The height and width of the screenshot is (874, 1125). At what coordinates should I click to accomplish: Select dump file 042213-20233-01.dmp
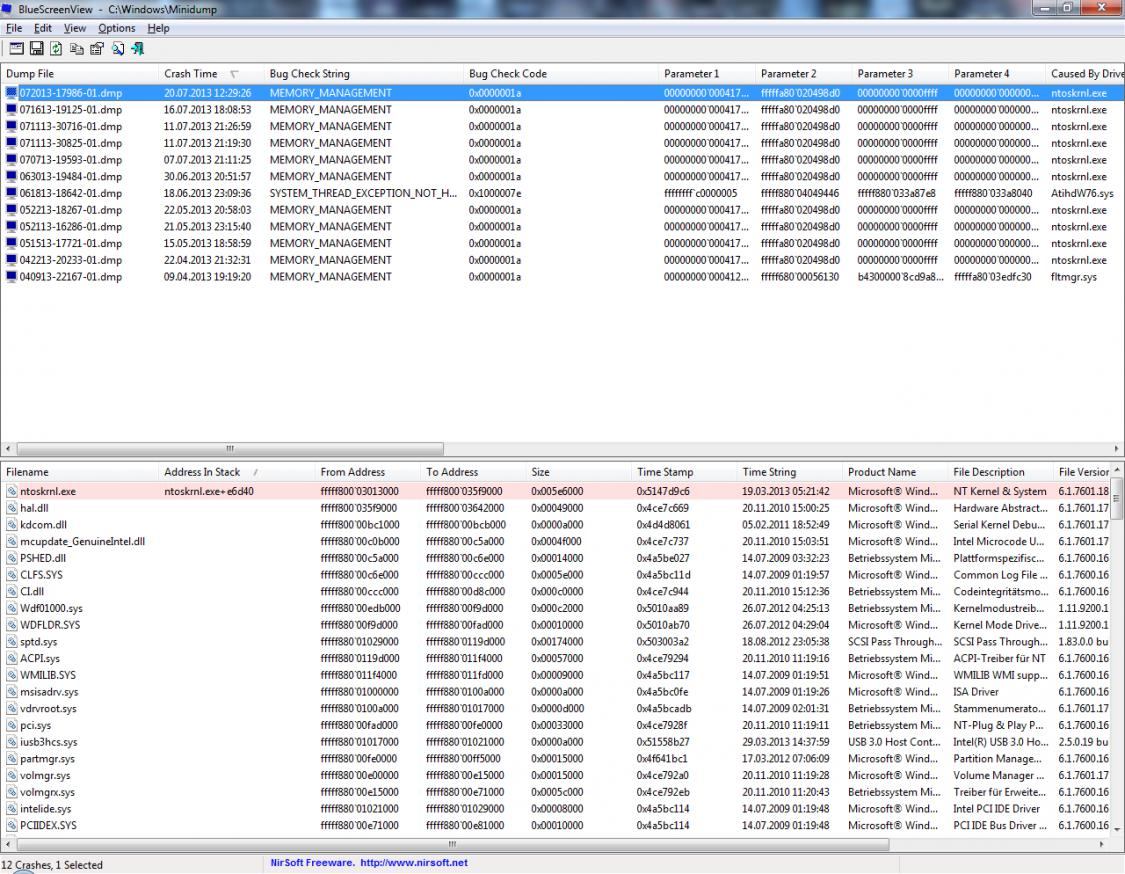(x=70, y=260)
